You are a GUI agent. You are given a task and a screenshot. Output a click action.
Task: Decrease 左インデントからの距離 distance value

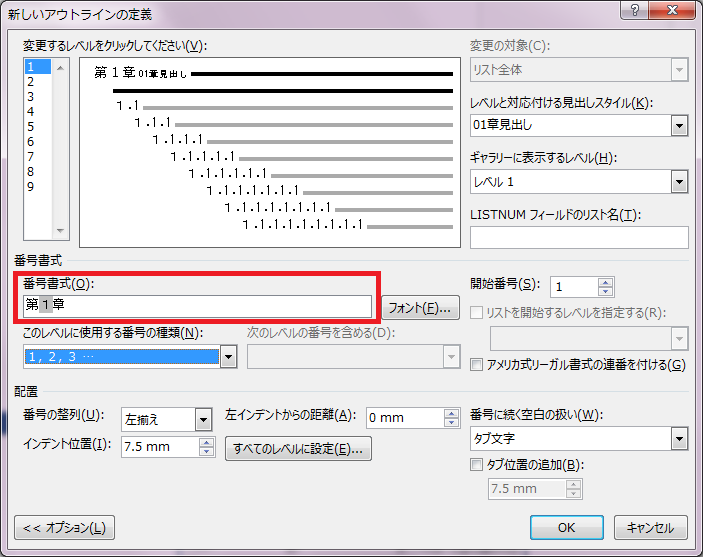pyautogui.click(x=451, y=423)
